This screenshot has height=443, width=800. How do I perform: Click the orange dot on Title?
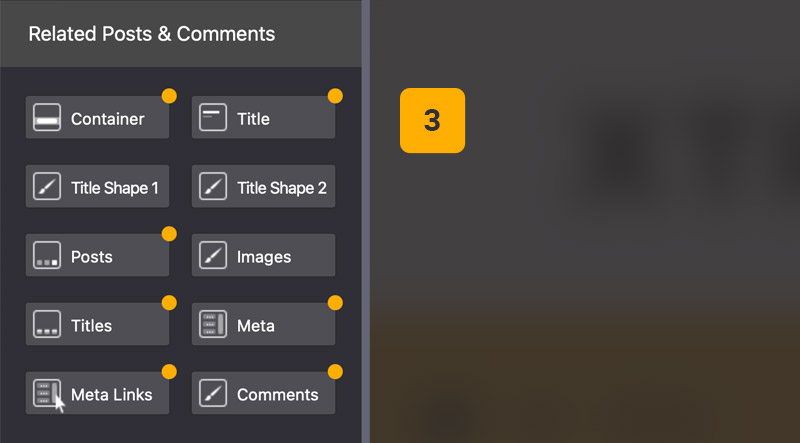[335, 96]
